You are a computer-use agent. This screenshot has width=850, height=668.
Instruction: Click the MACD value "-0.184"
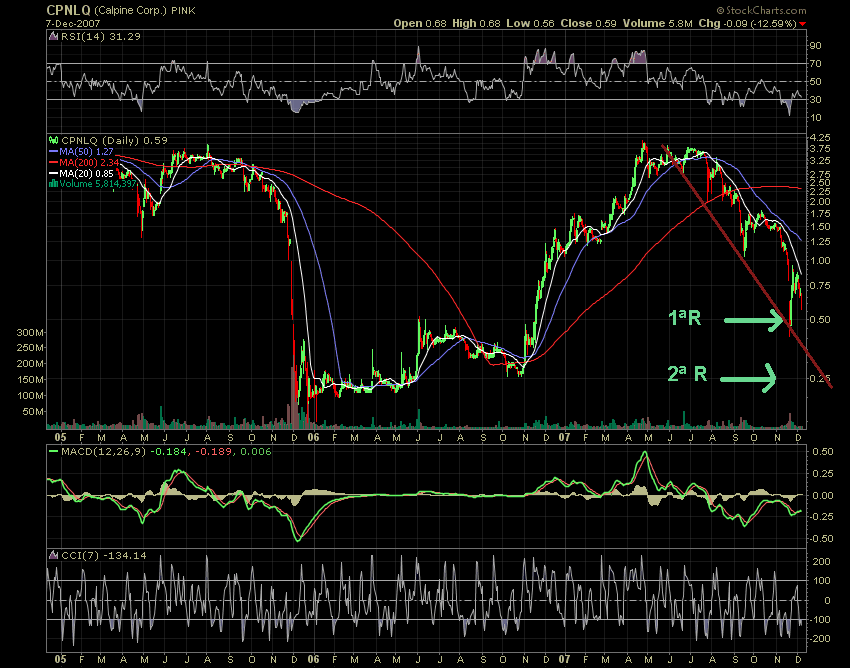coord(168,451)
